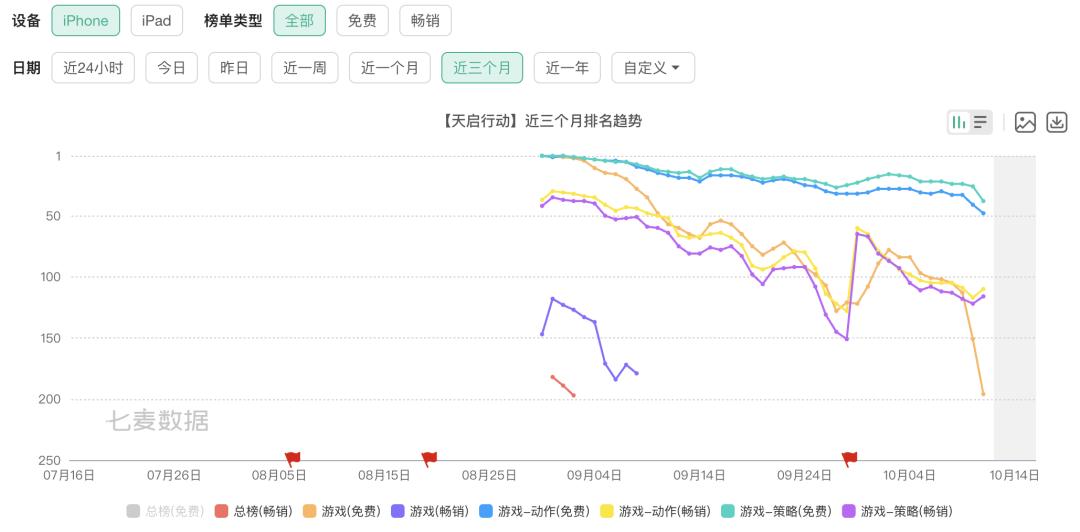The image size is (1080, 532).
Task: Click the red flag near 08月05日
Action: coord(292,459)
